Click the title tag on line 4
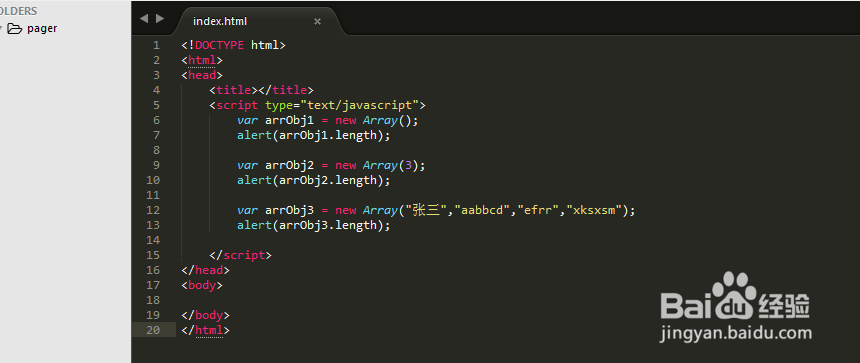The height and width of the screenshot is (363, 860). [261, 90]
